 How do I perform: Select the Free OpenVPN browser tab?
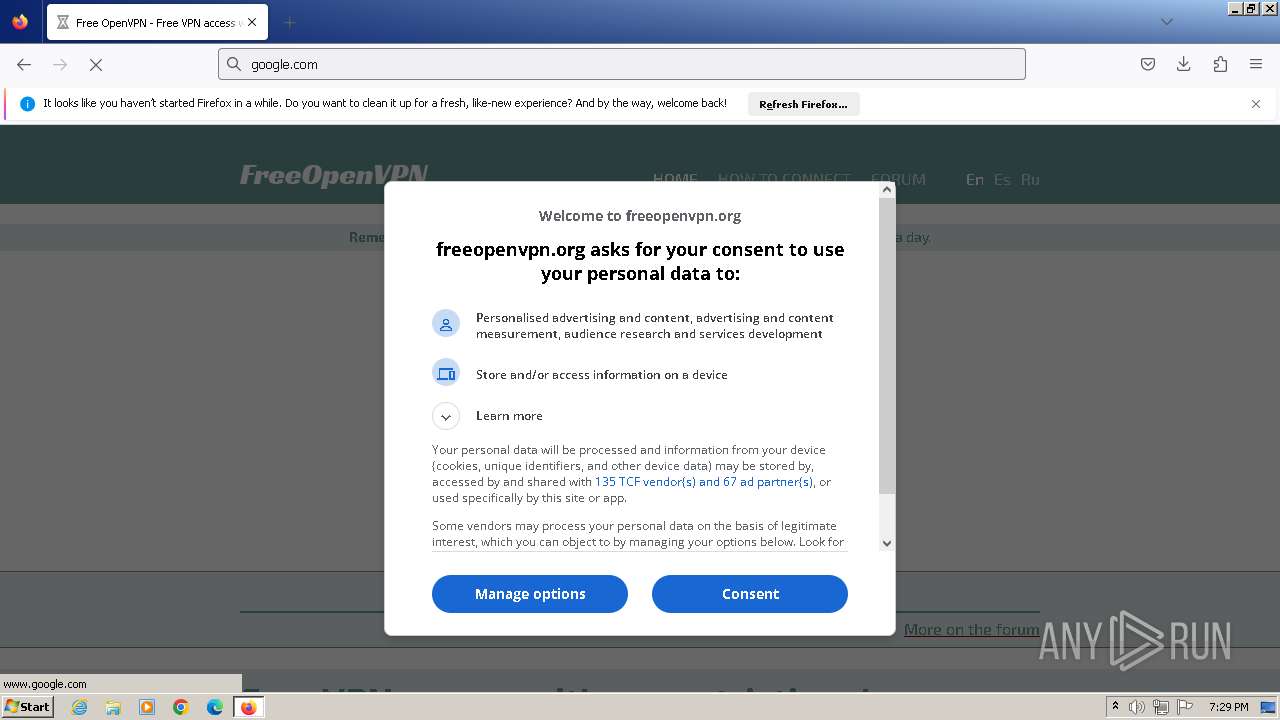tap(157, 22)
